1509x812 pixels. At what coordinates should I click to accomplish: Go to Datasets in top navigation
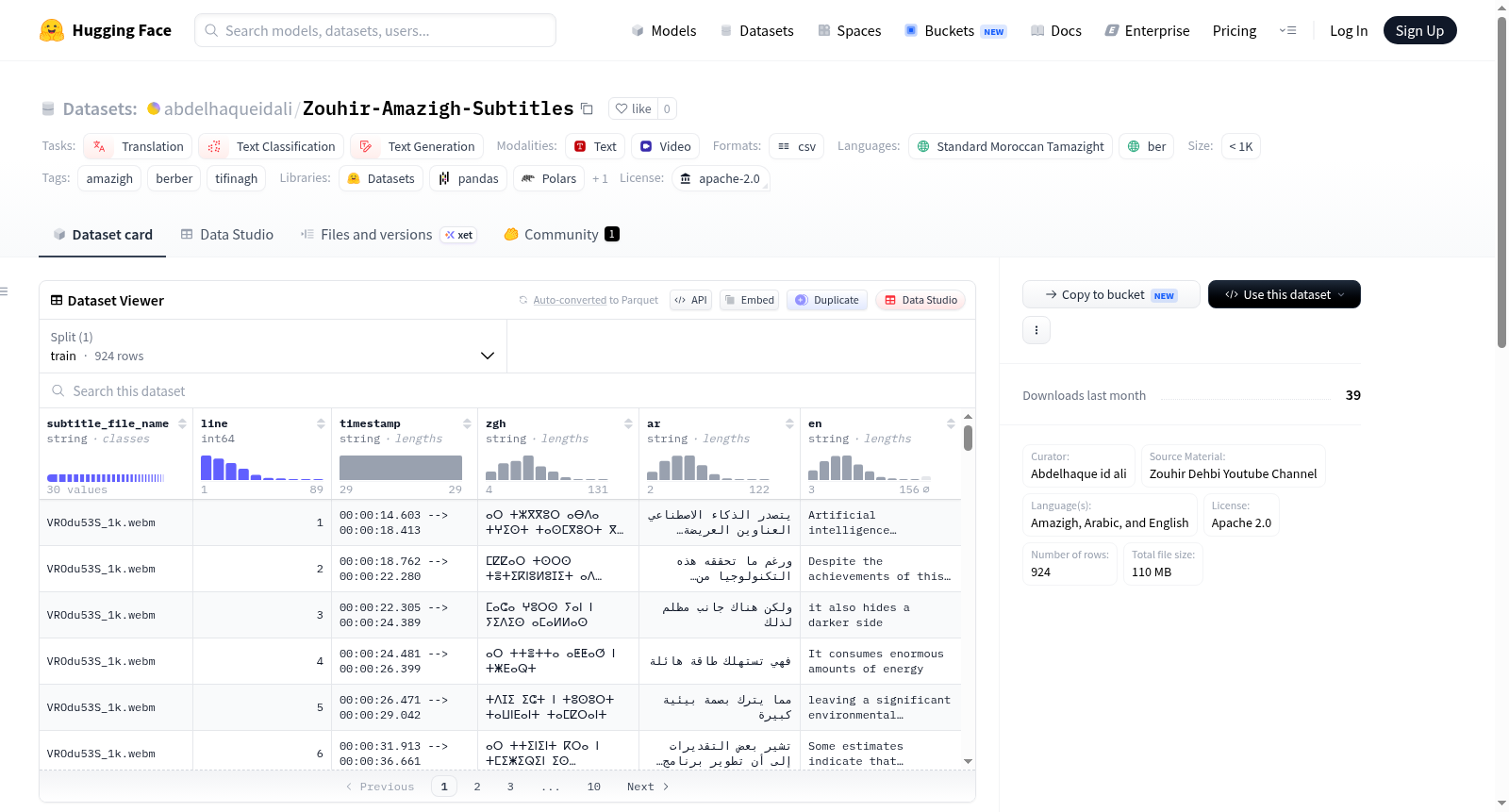point(756,30)
